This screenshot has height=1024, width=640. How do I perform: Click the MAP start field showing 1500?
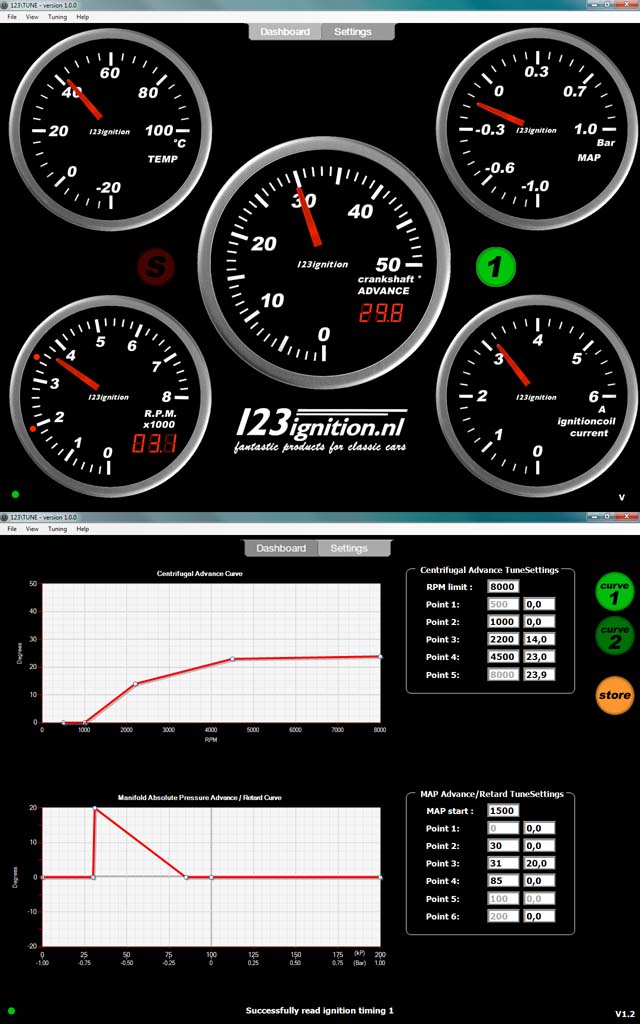[x=504, y=810]
